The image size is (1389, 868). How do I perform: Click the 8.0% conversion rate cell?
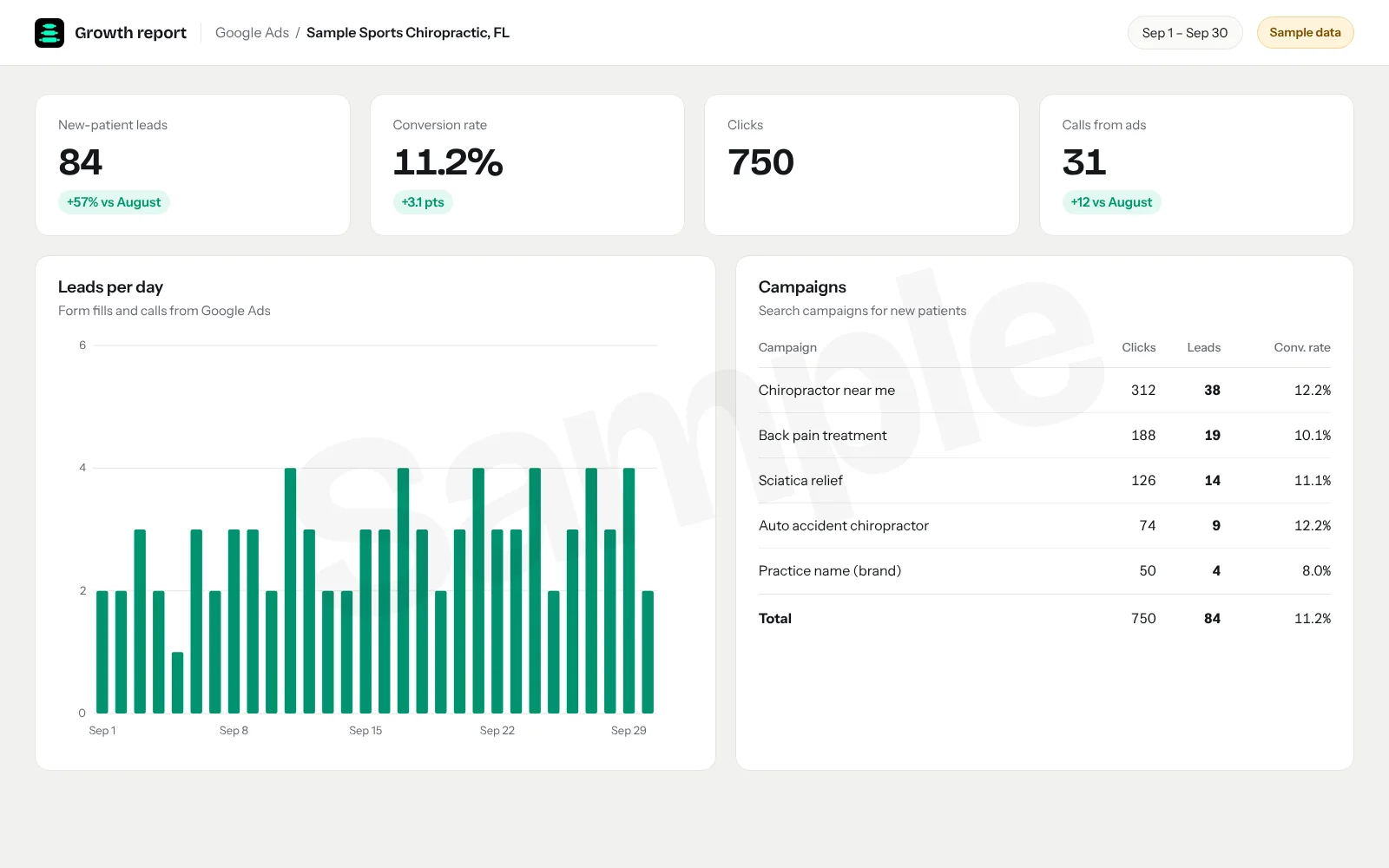[1316, 571]
